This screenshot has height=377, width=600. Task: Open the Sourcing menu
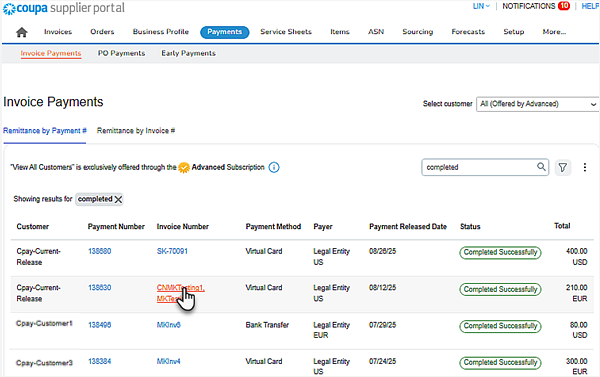(417, 32)
